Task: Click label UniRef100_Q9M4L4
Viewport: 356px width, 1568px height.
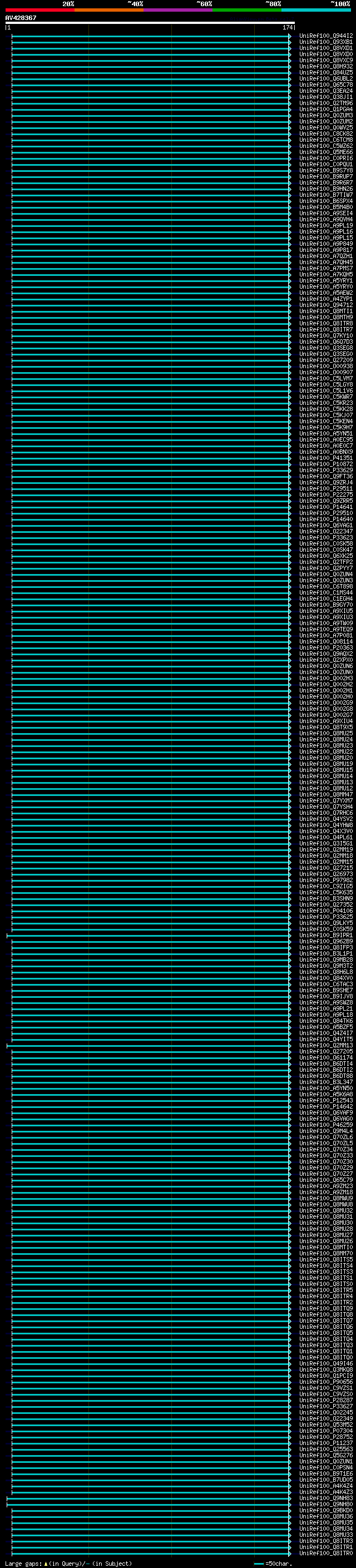Action: 326,1131
